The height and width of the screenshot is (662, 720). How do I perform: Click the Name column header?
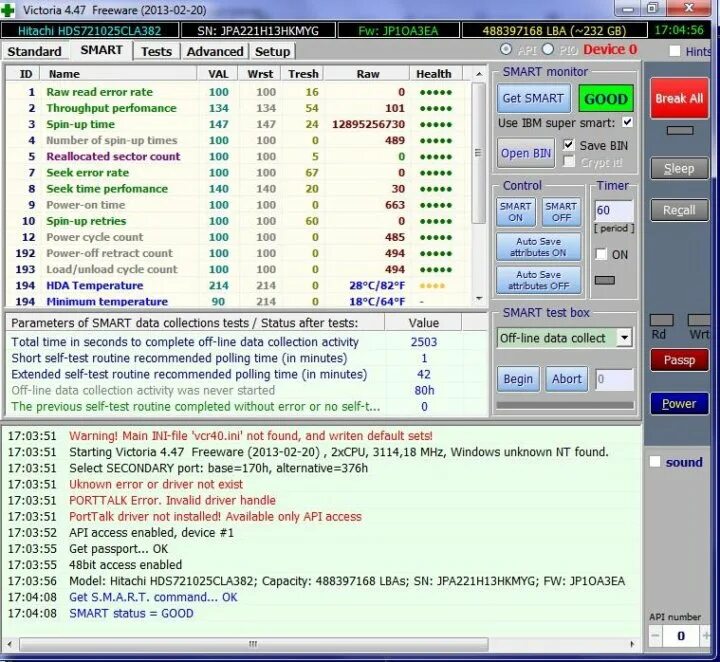tap(118, 74)
